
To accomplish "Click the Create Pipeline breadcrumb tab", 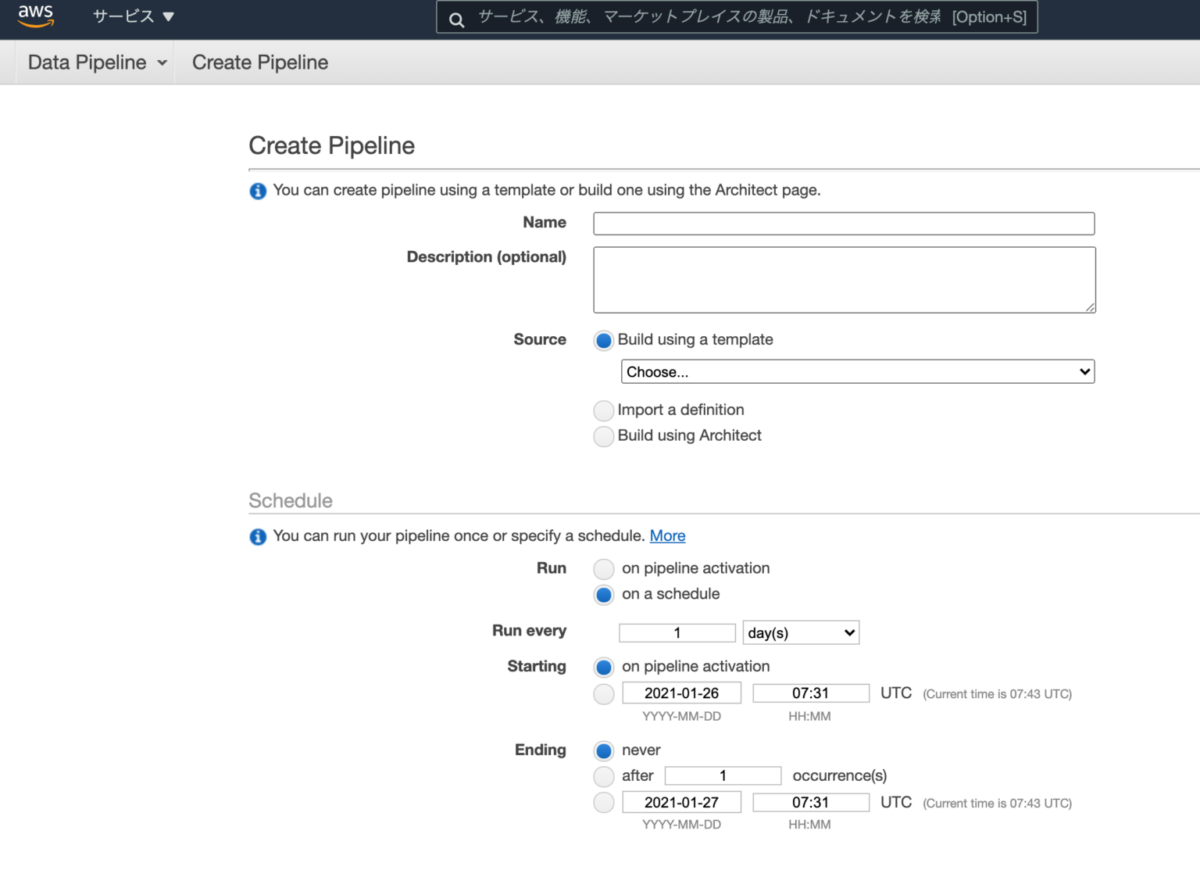I will coord(260,63).
